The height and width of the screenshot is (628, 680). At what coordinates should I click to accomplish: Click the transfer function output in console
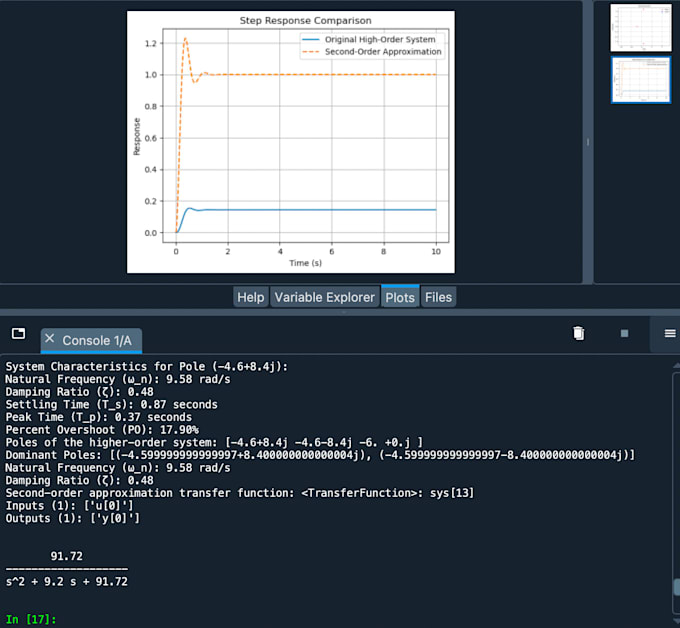click(66, 568)
